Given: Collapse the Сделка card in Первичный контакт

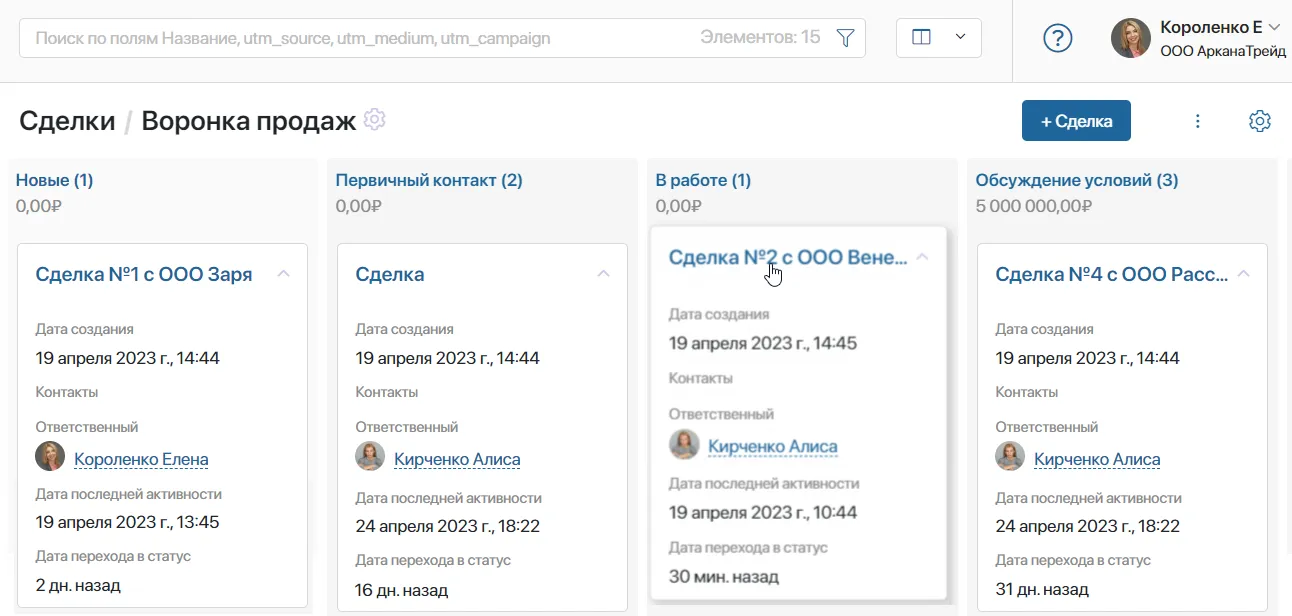Looking at the screenshot, I should [603, 273].
